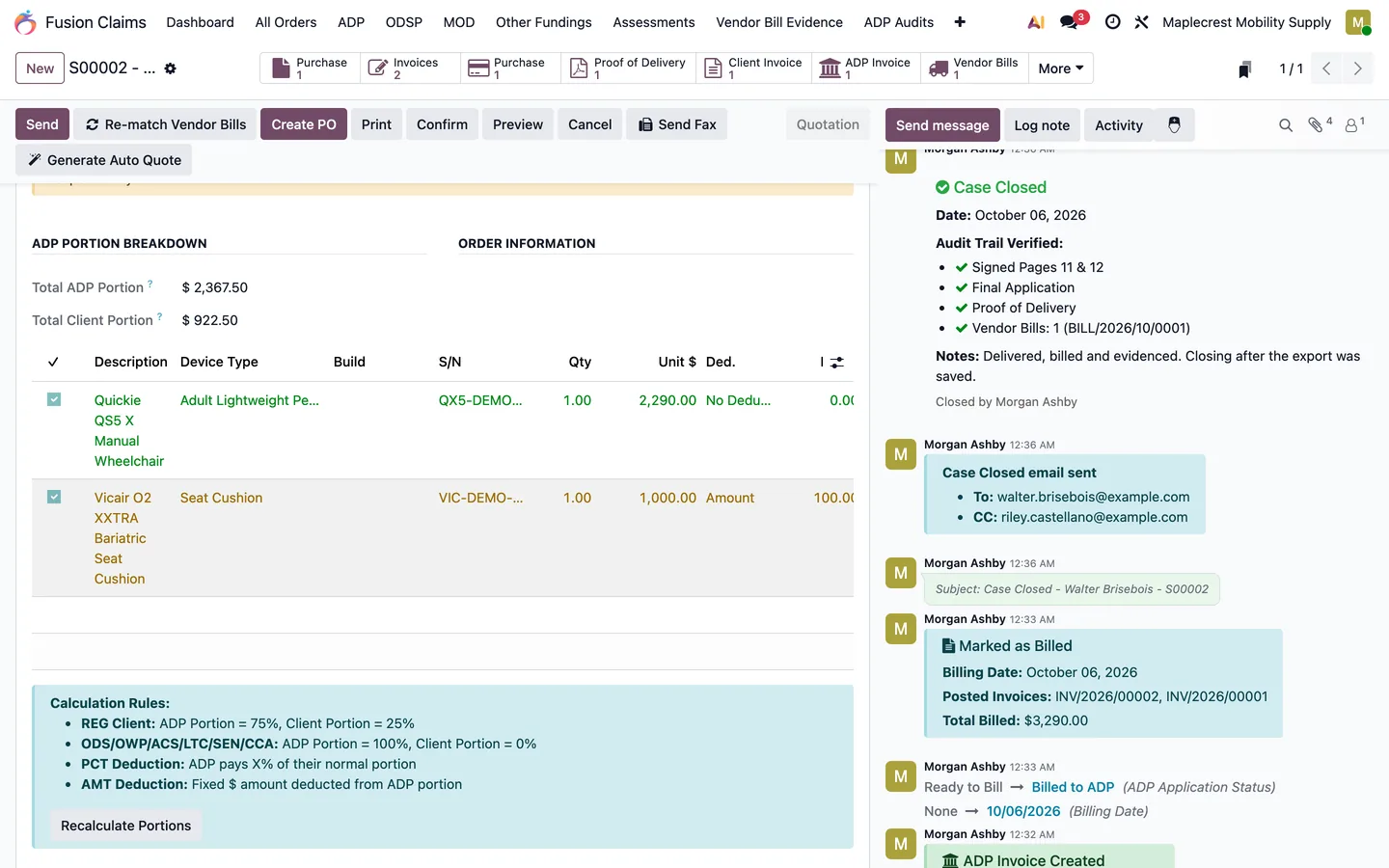Click the Create PO button
Viewport: 1389px width, 868px height.
coord(304,124)
